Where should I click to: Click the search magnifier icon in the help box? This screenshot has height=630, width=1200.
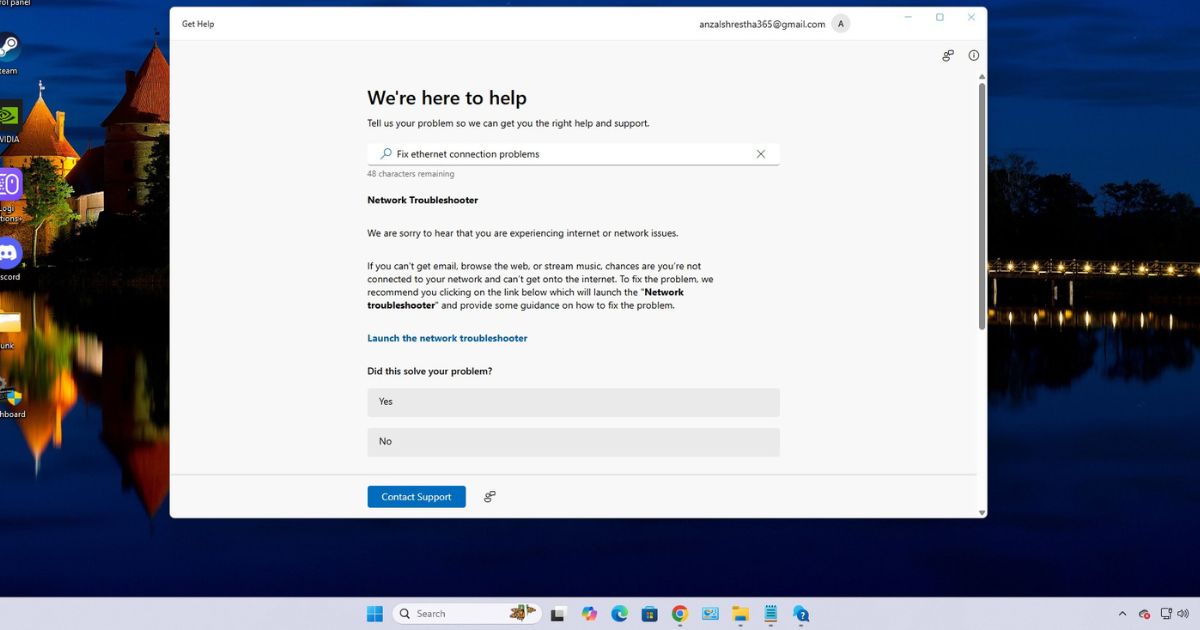pyautogui.click(x=385, y=154)
